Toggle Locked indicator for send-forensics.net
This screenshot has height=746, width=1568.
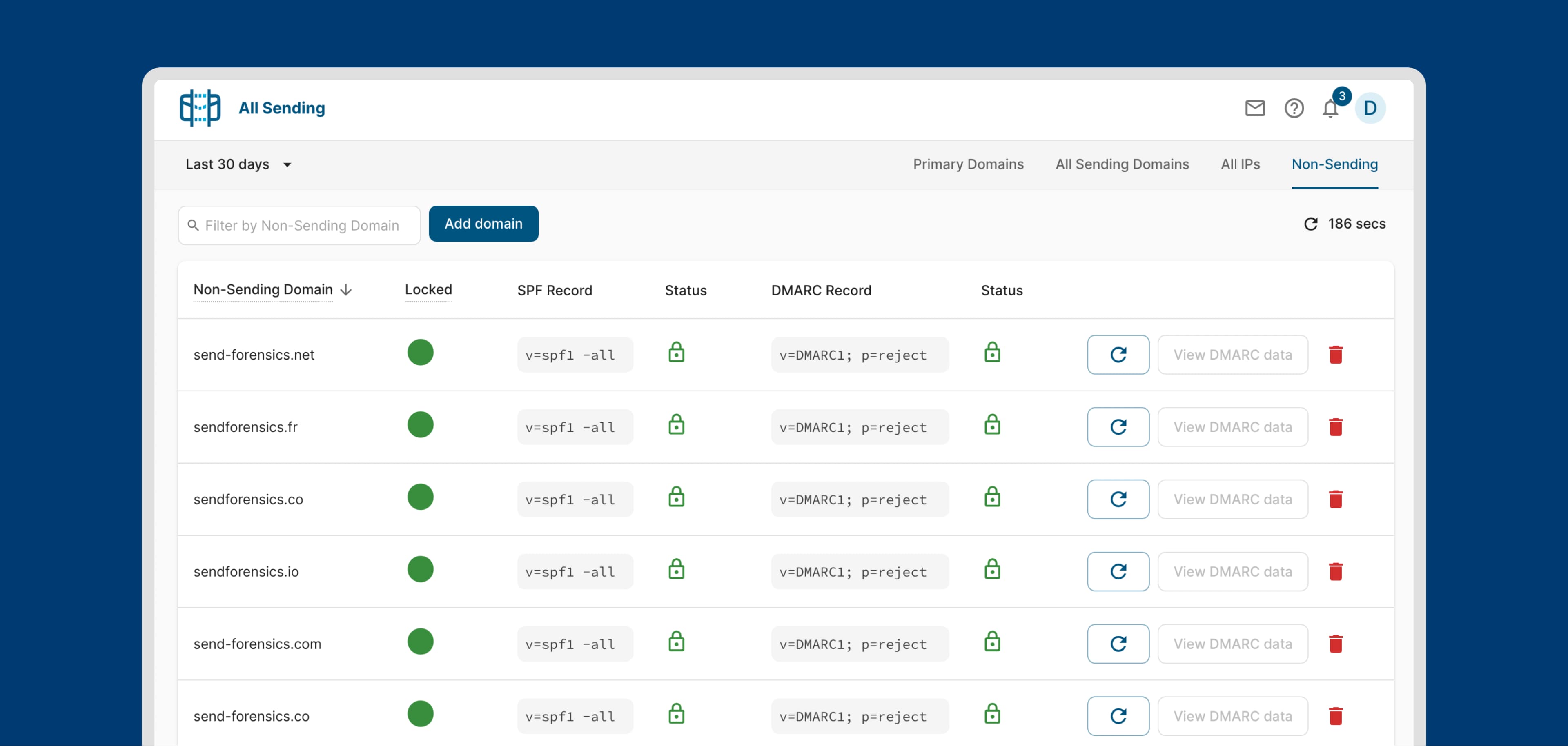coord(420,353)
